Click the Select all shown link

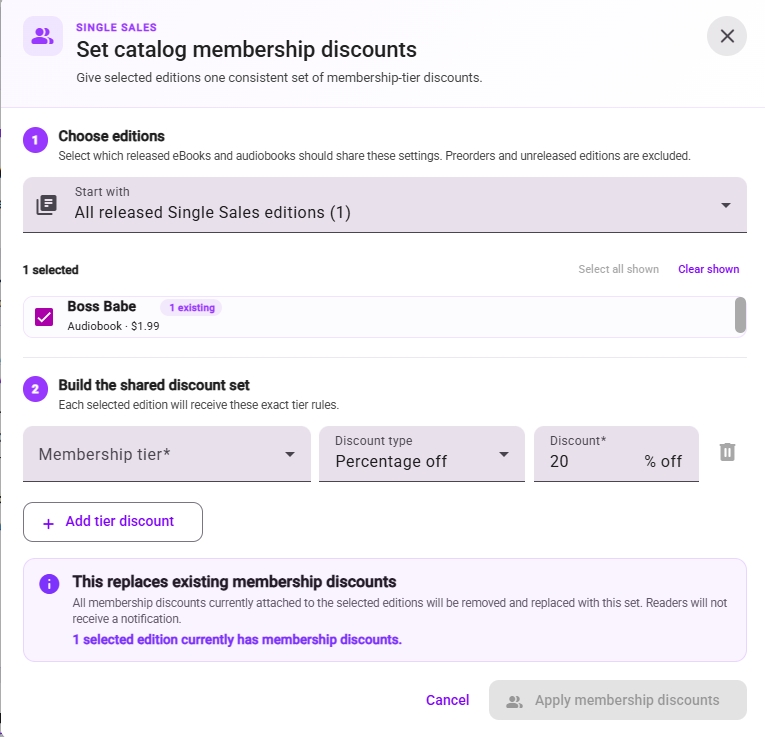pos(618,269)
